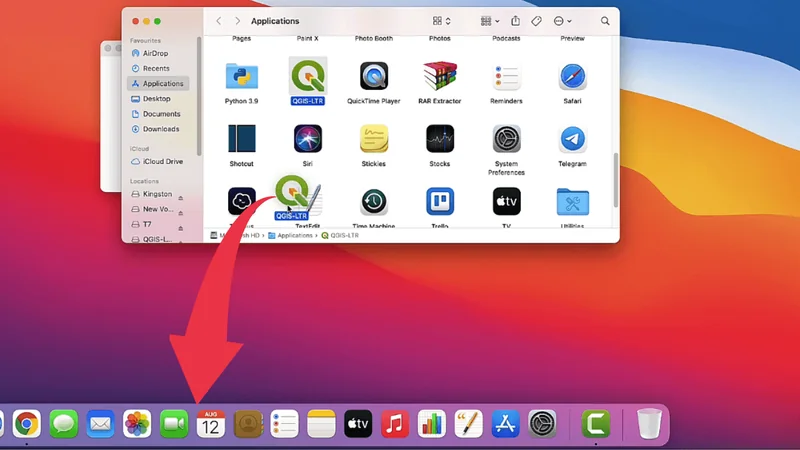Screen dimensions: 800x450
Task: Open Google Chrome in the Dock
Action: [27, 424]
